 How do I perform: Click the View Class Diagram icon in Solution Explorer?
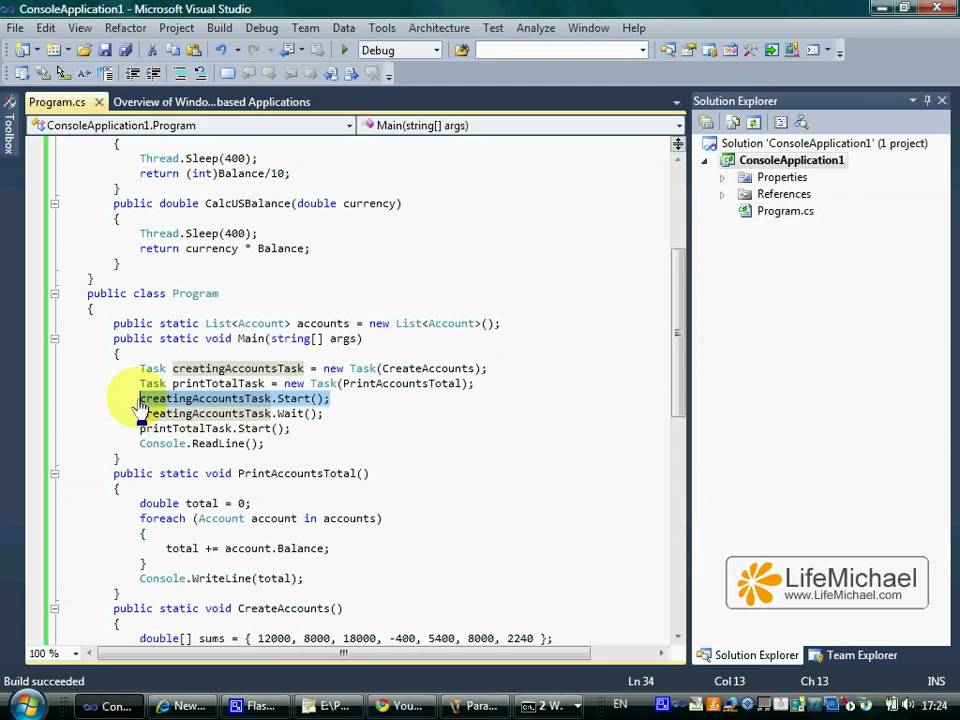(801, 122)
